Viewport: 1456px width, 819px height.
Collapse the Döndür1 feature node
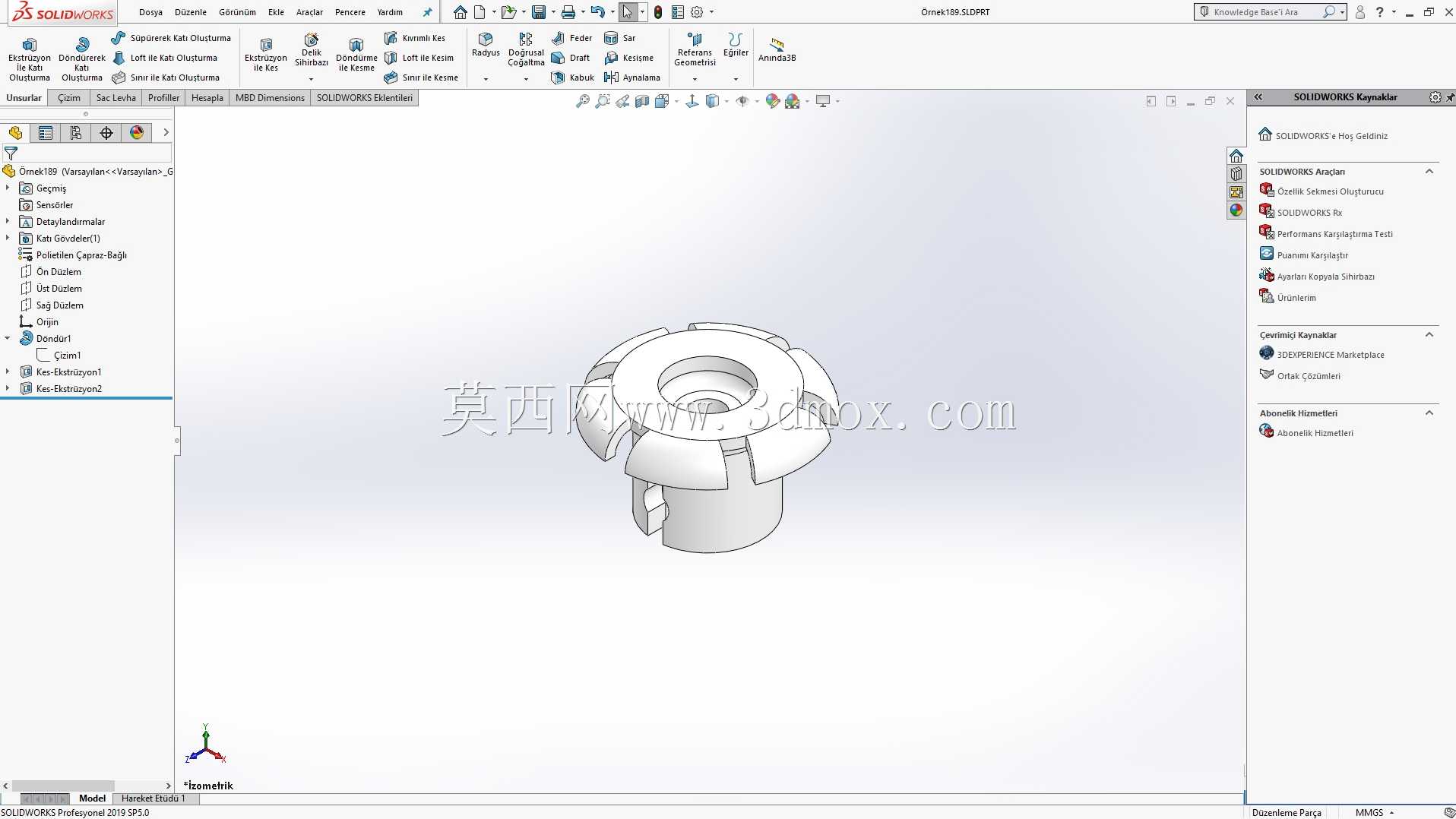point(8,338)
